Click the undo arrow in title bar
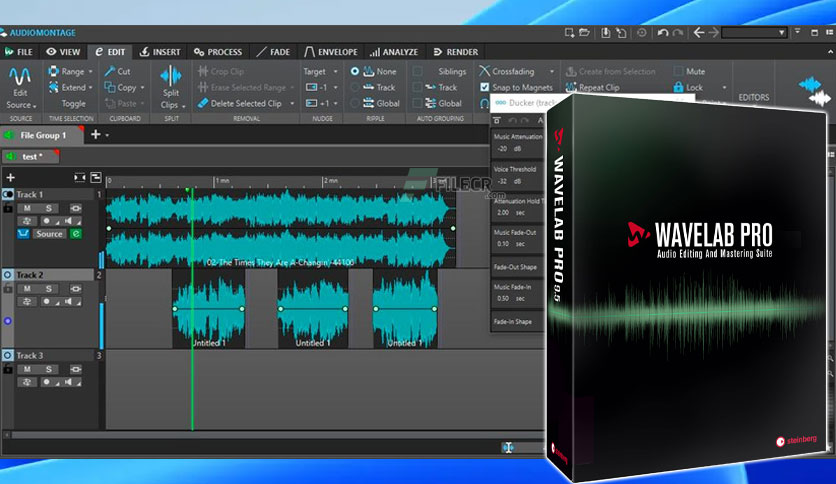 point(662,33)
